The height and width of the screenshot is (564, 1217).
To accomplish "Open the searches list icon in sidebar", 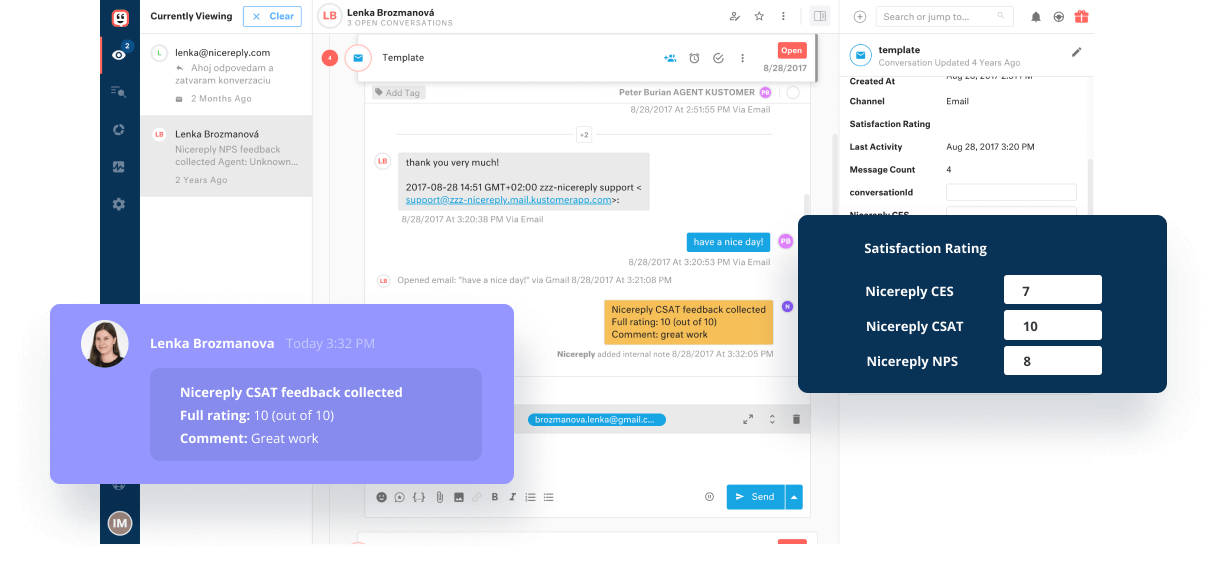I will click(x=119, y=92).
